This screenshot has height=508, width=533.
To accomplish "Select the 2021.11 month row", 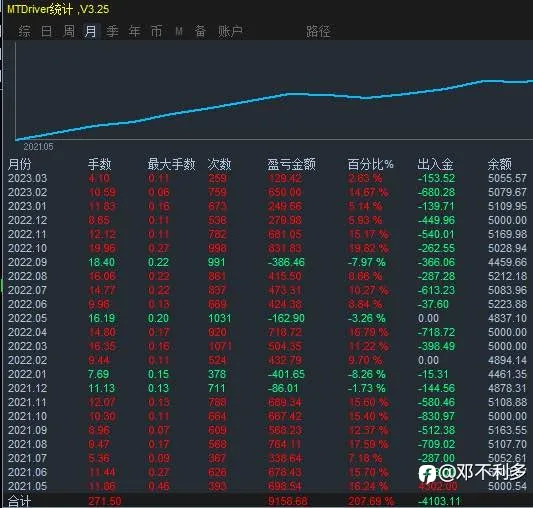I will click(x=267, y=402).
